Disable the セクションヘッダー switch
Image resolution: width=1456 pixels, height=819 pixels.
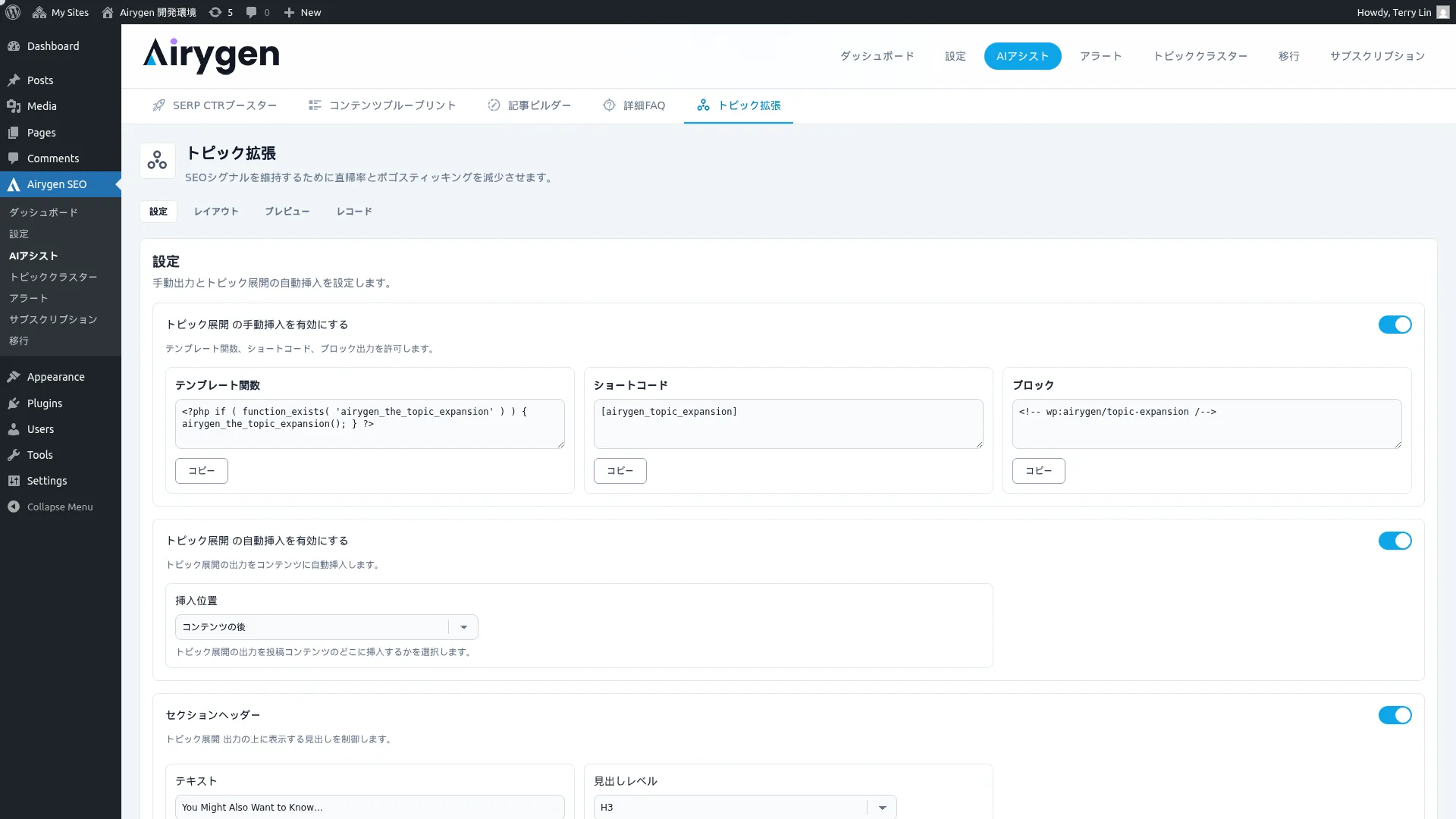pos(1395,715)
